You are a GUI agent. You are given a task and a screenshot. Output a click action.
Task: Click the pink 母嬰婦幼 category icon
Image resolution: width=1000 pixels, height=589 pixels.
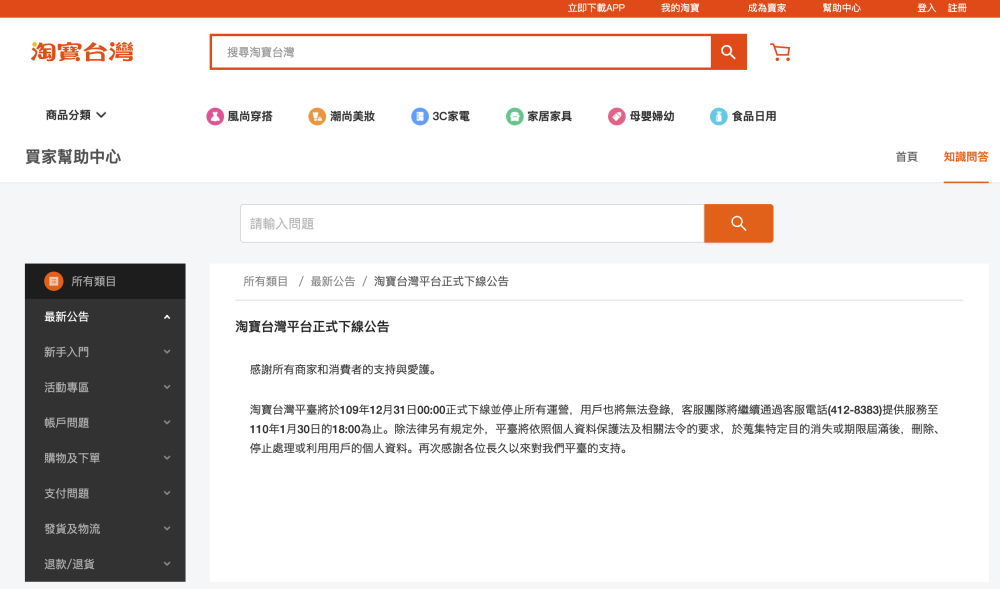pyautogui.click(x=617, y=116)
